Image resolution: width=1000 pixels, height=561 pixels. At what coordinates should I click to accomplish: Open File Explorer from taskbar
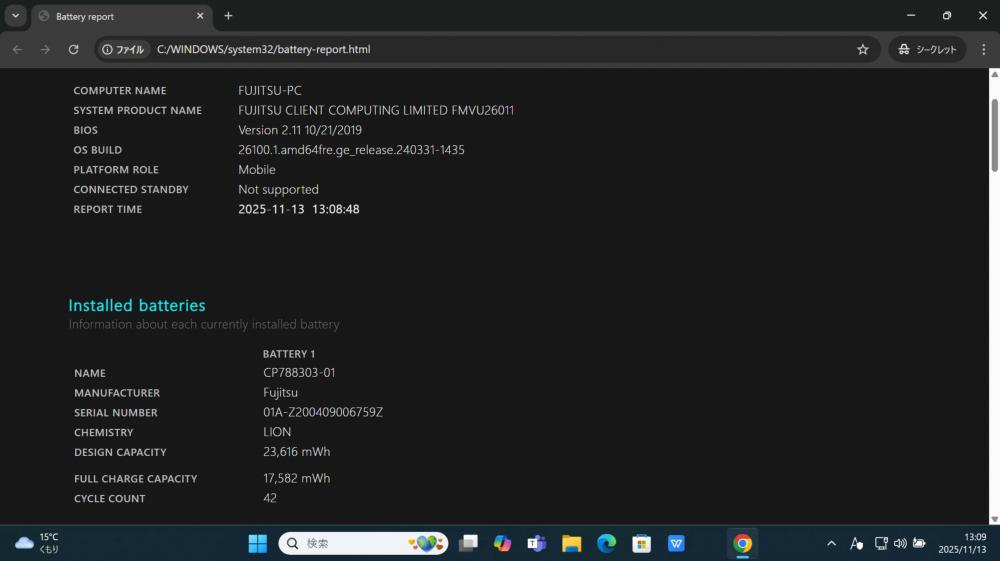(571, 543)
